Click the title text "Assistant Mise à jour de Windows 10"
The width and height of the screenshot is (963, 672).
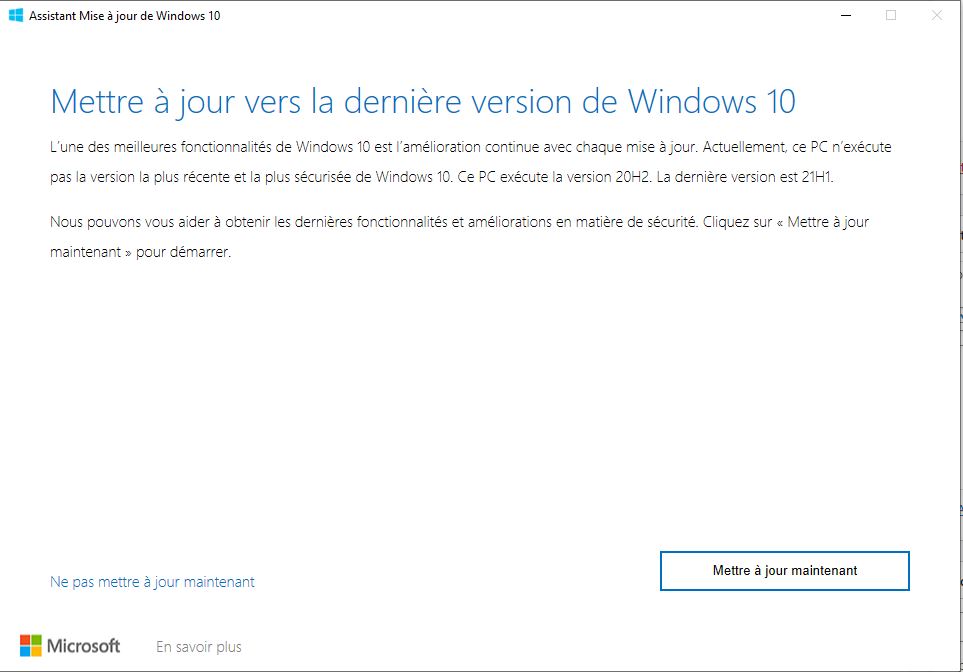(125, 16)
